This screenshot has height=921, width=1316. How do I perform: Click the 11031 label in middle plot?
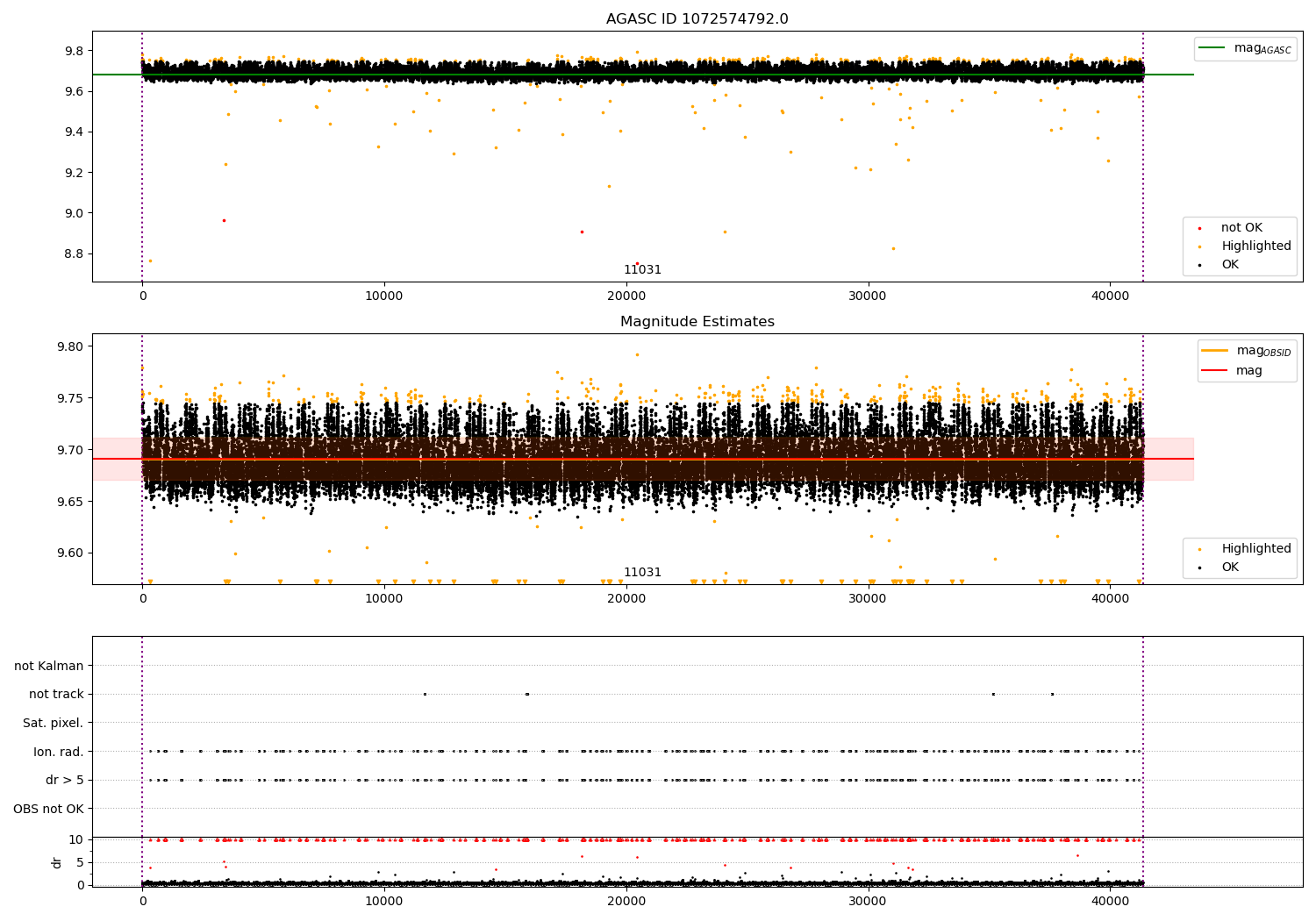tap(642, 573)
